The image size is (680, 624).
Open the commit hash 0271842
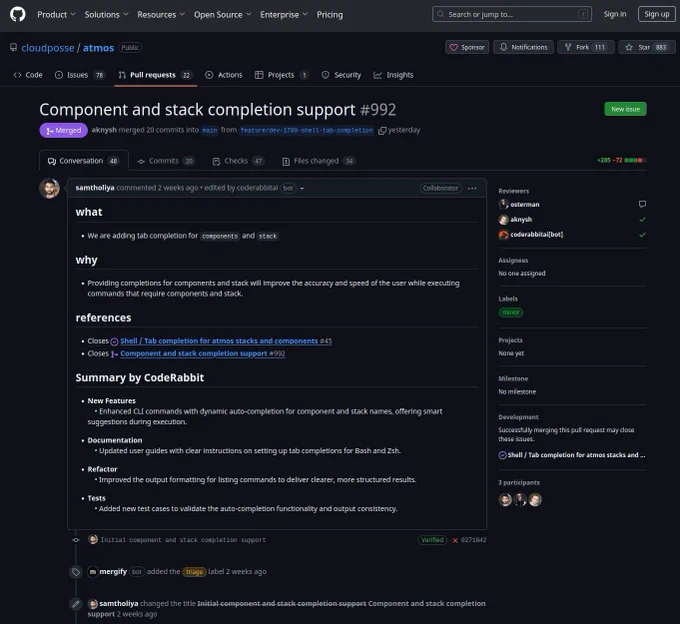(473, 540)
